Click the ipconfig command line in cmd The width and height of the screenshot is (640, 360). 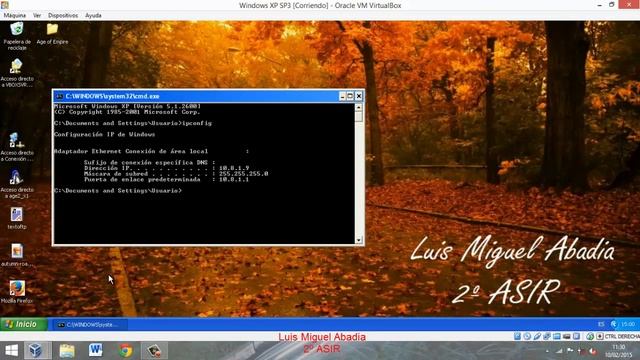click(x=133, y=123)
